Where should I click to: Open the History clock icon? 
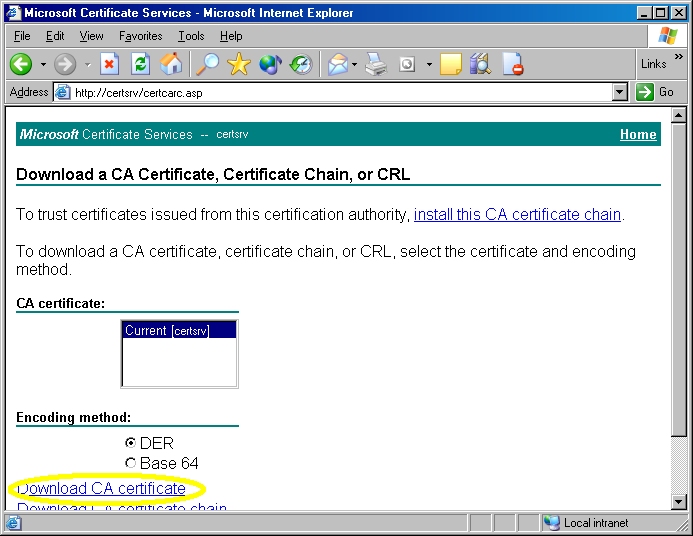click(x=301, y=65)
